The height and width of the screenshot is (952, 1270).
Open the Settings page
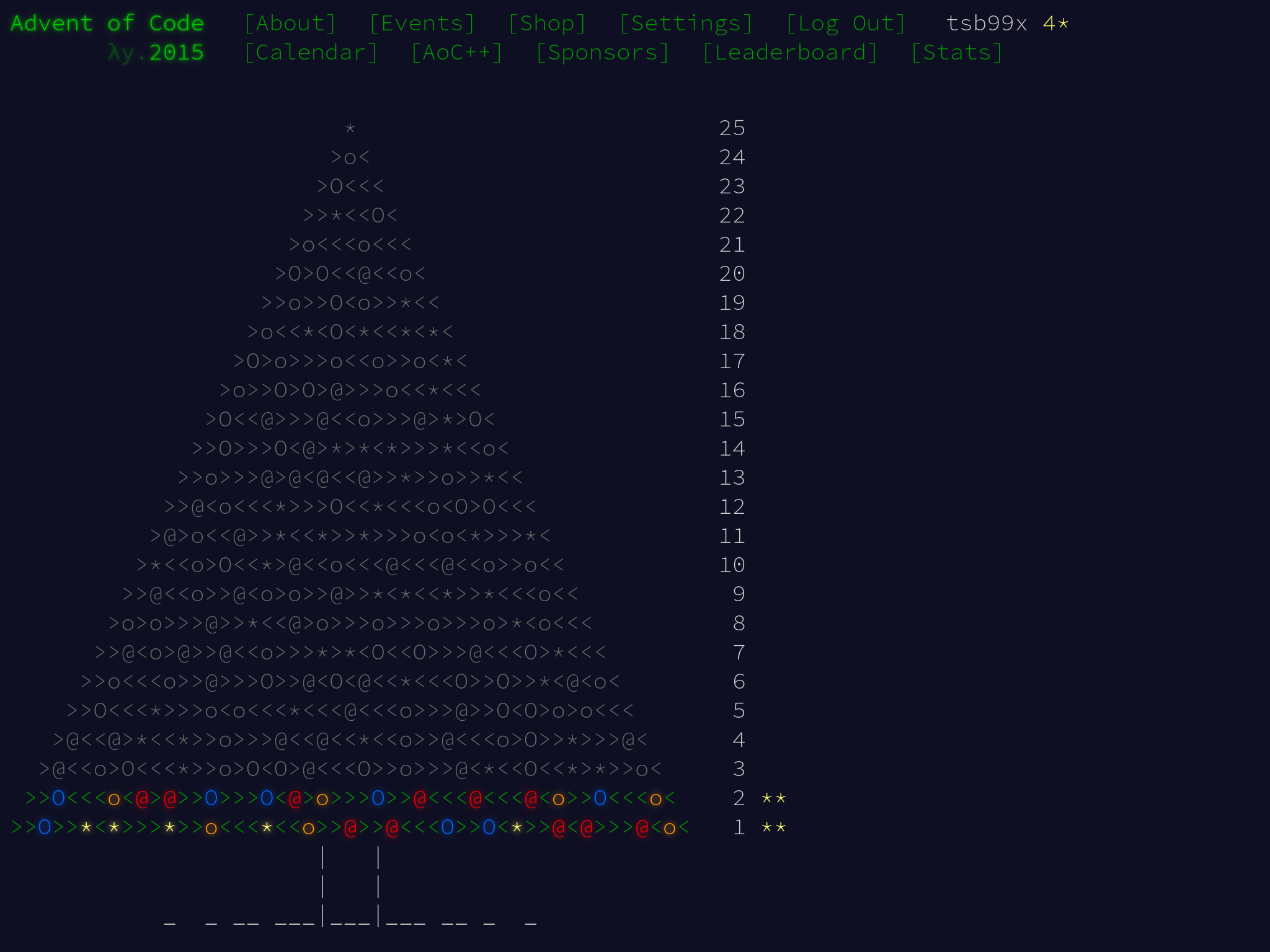[x=686, y=24]
